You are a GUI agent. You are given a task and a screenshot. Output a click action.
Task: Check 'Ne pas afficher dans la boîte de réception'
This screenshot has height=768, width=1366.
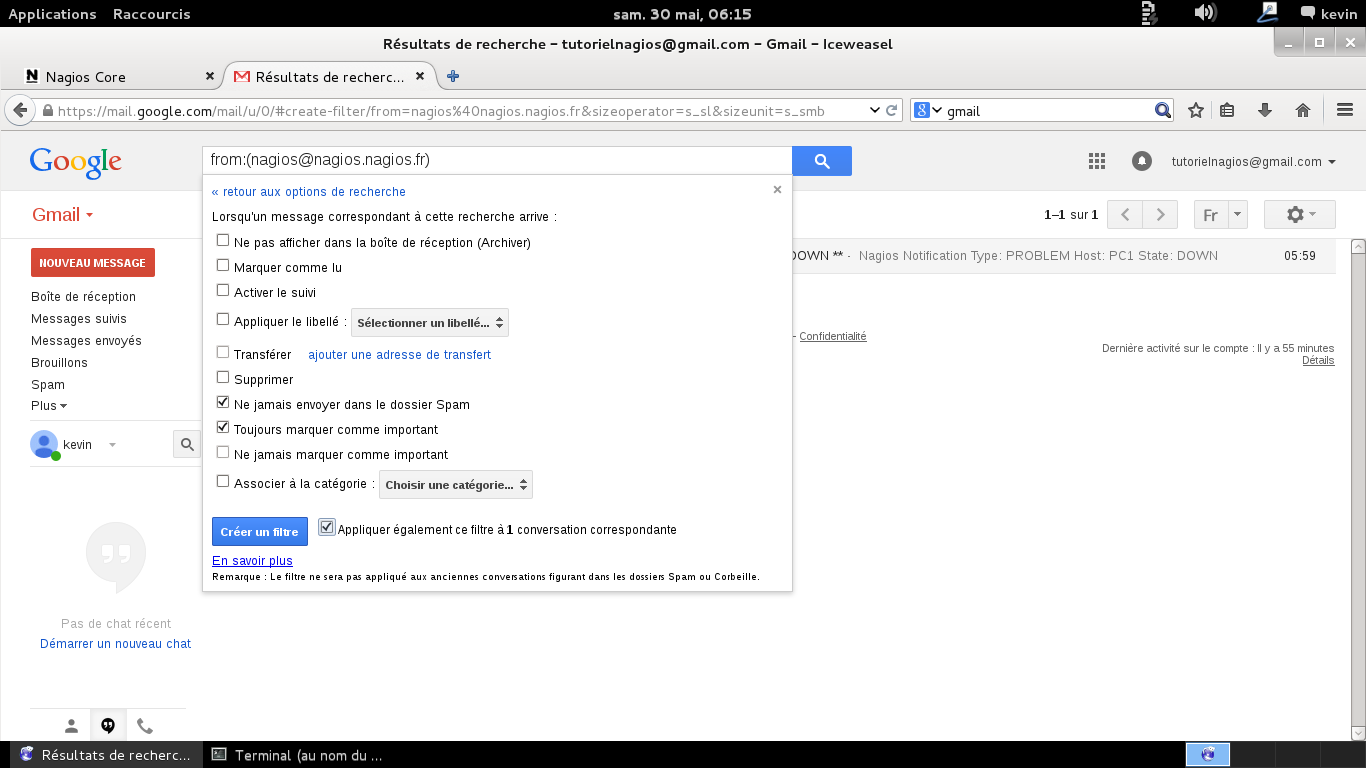pos(223,241)
